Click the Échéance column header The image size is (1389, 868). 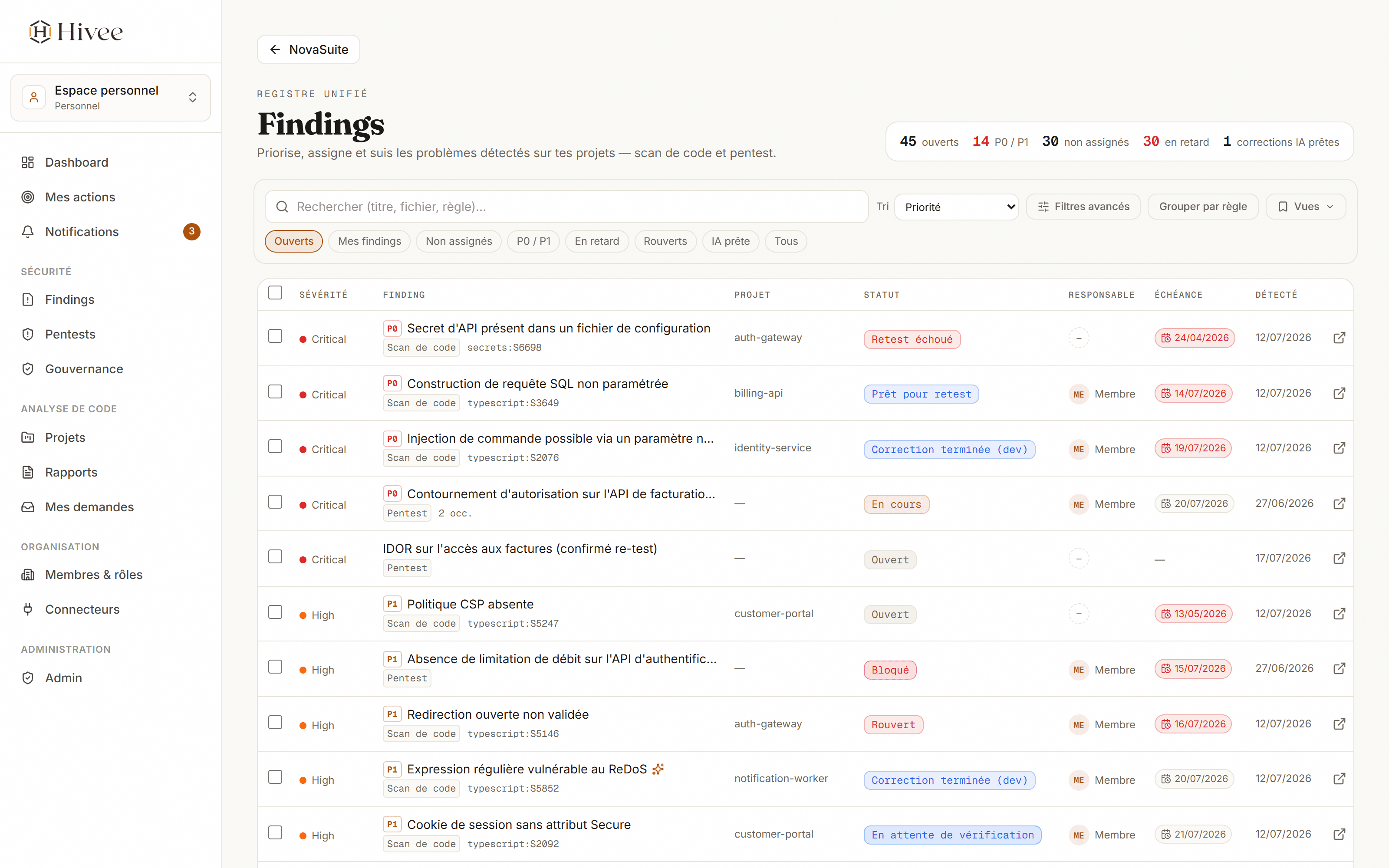(x=1178, y=295)
